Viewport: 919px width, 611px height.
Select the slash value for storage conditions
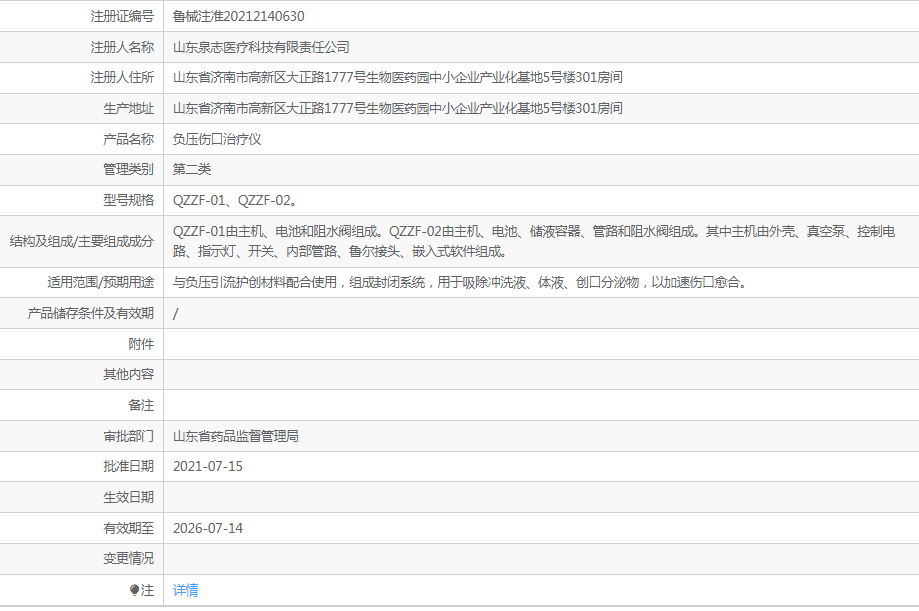(175, 314)
